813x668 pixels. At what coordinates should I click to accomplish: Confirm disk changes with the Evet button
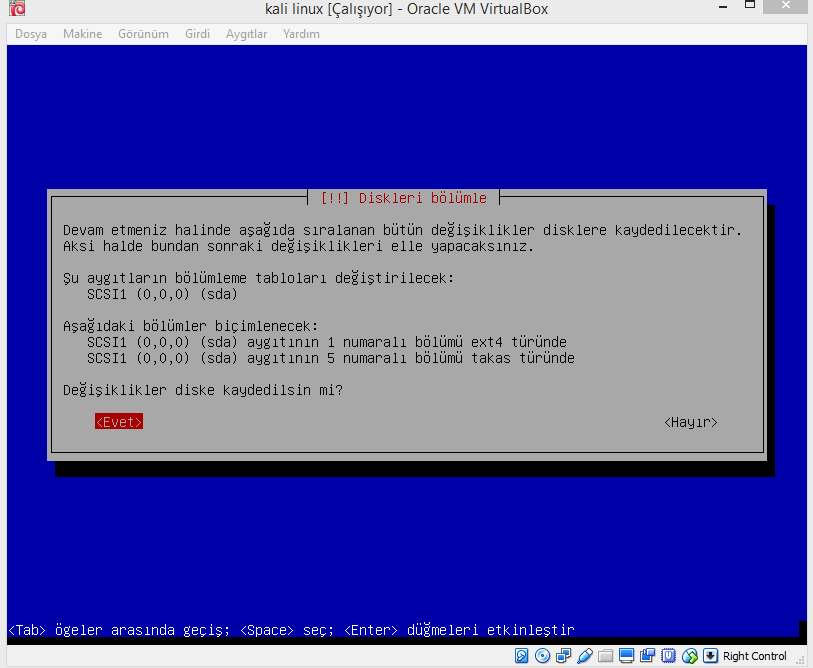point(119,422)
